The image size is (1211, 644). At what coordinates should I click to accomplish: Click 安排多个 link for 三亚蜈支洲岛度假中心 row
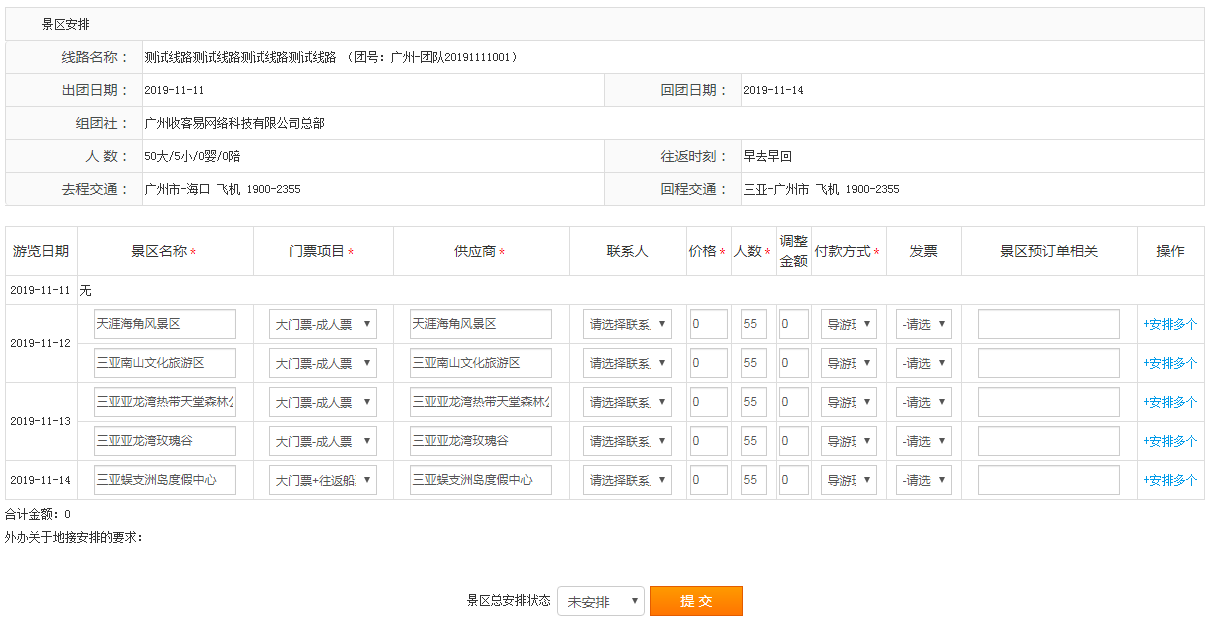1170,480
